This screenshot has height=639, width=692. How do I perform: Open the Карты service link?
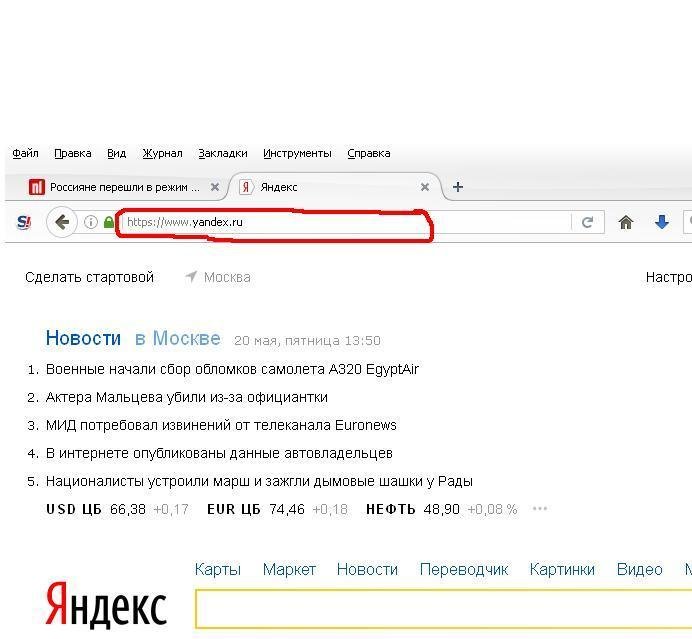(x=218, y=569)
